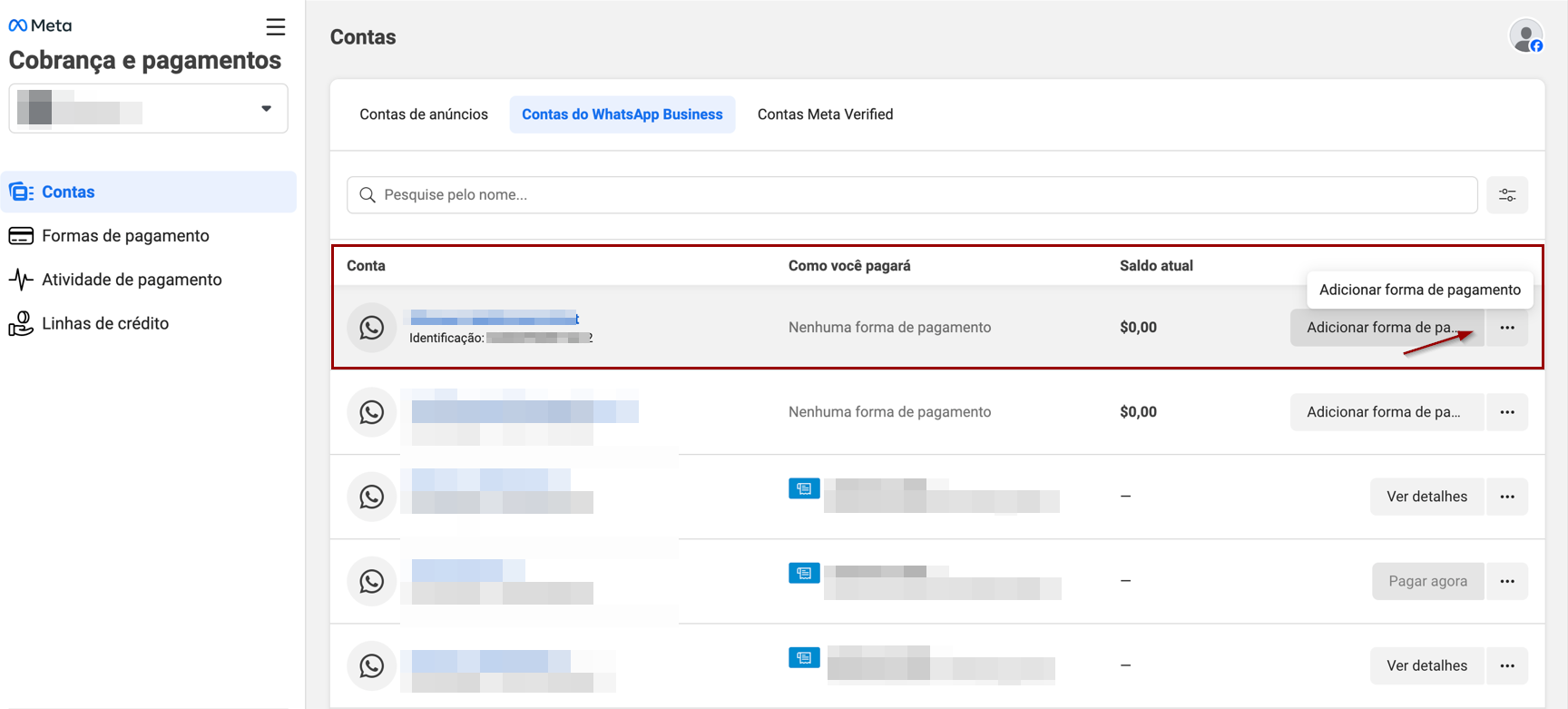Open the filter settings icon beside search
Viewport: 1568px width, 709px height.
1506,195
